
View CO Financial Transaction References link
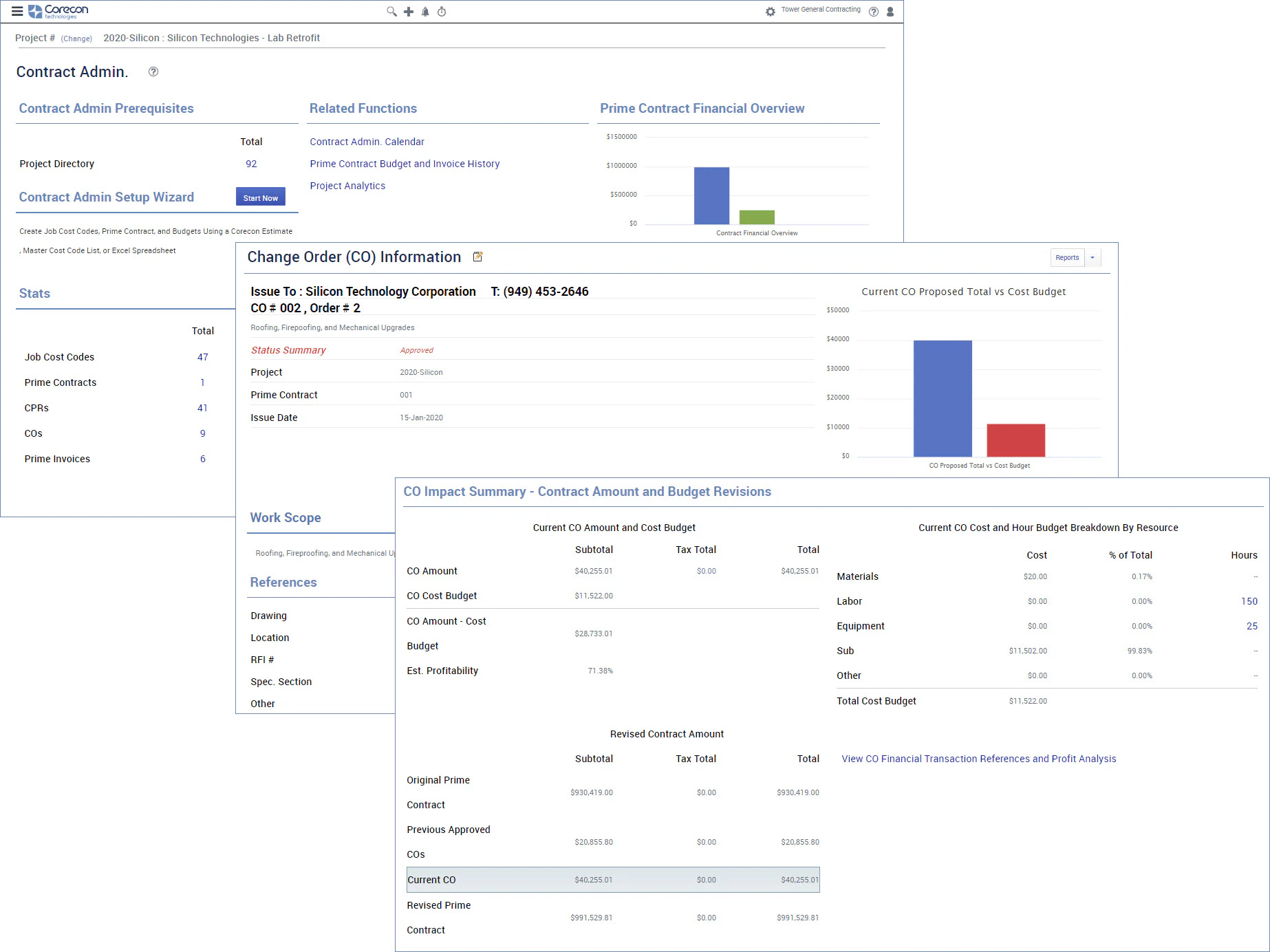click(x=979, y=759)
